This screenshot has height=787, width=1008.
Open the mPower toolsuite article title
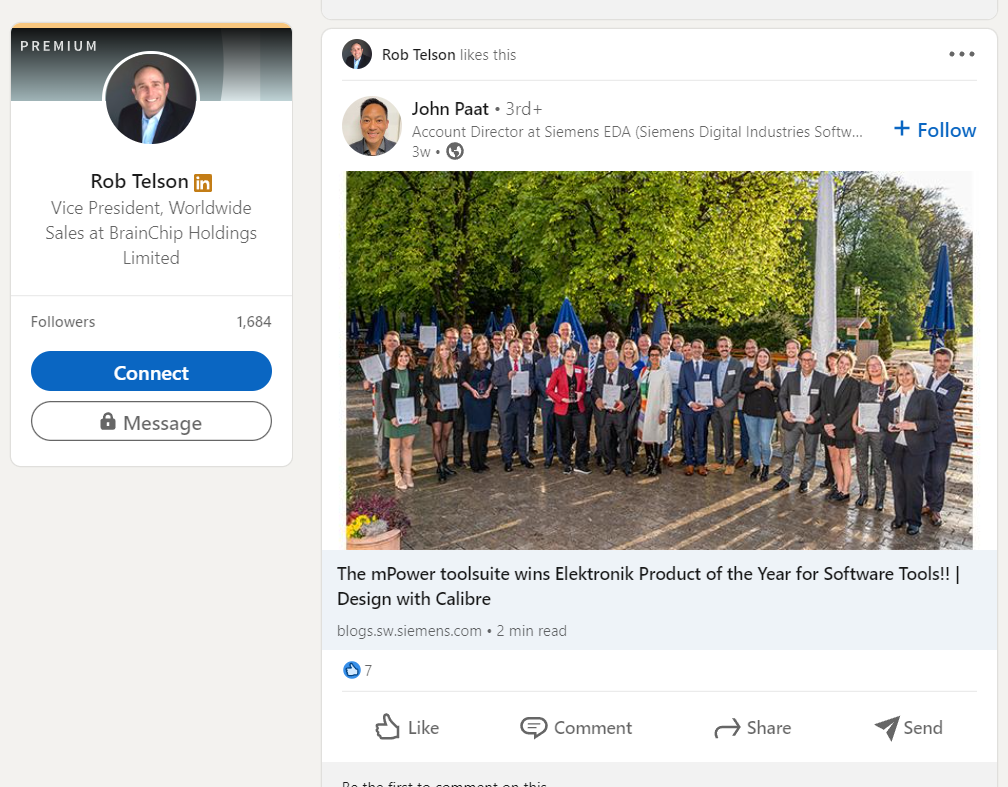pos(648,586)
